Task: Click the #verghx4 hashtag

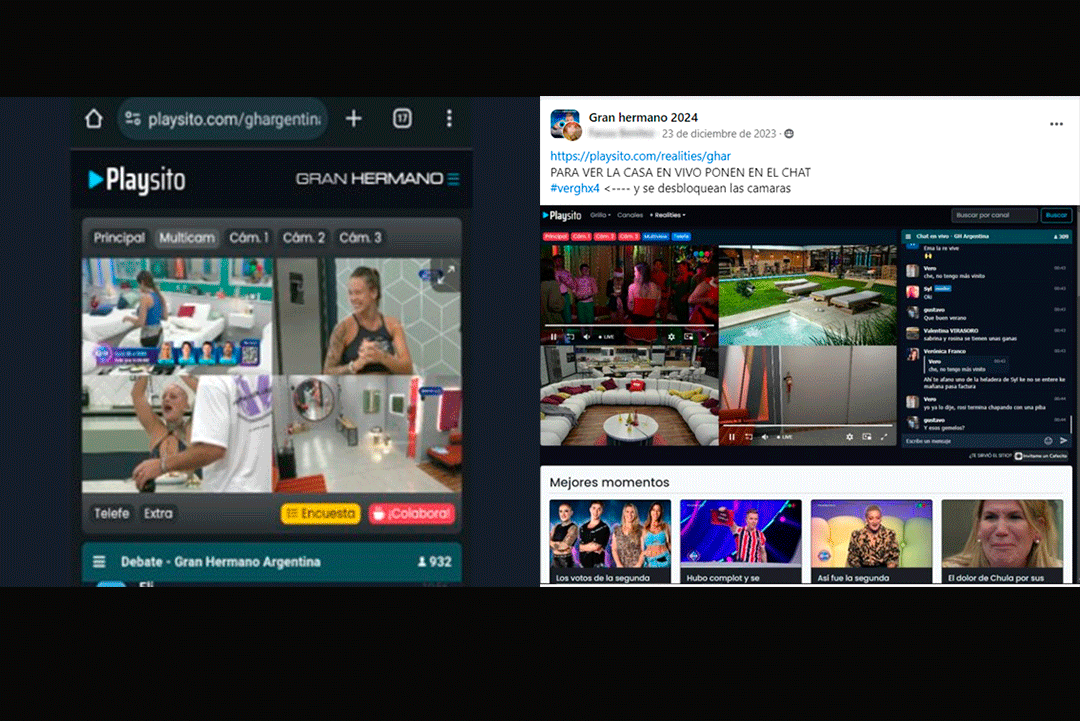Action: 575,188
